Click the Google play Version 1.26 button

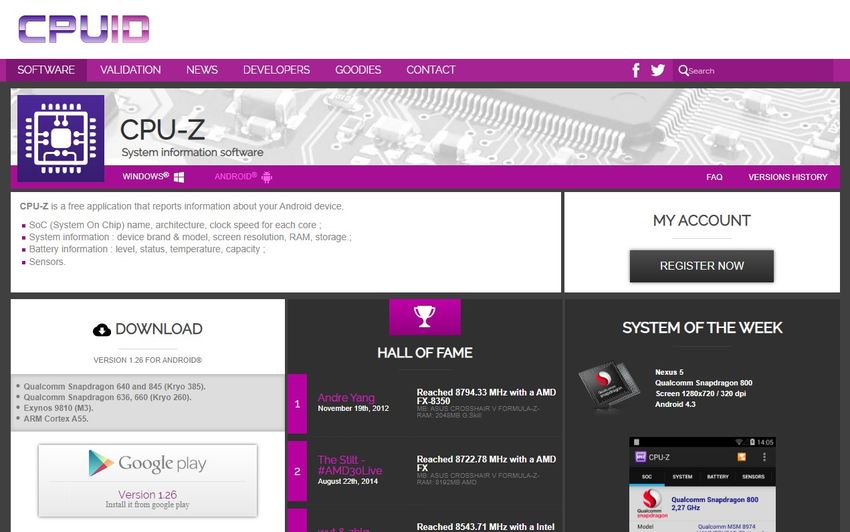(x=147, y=480)
